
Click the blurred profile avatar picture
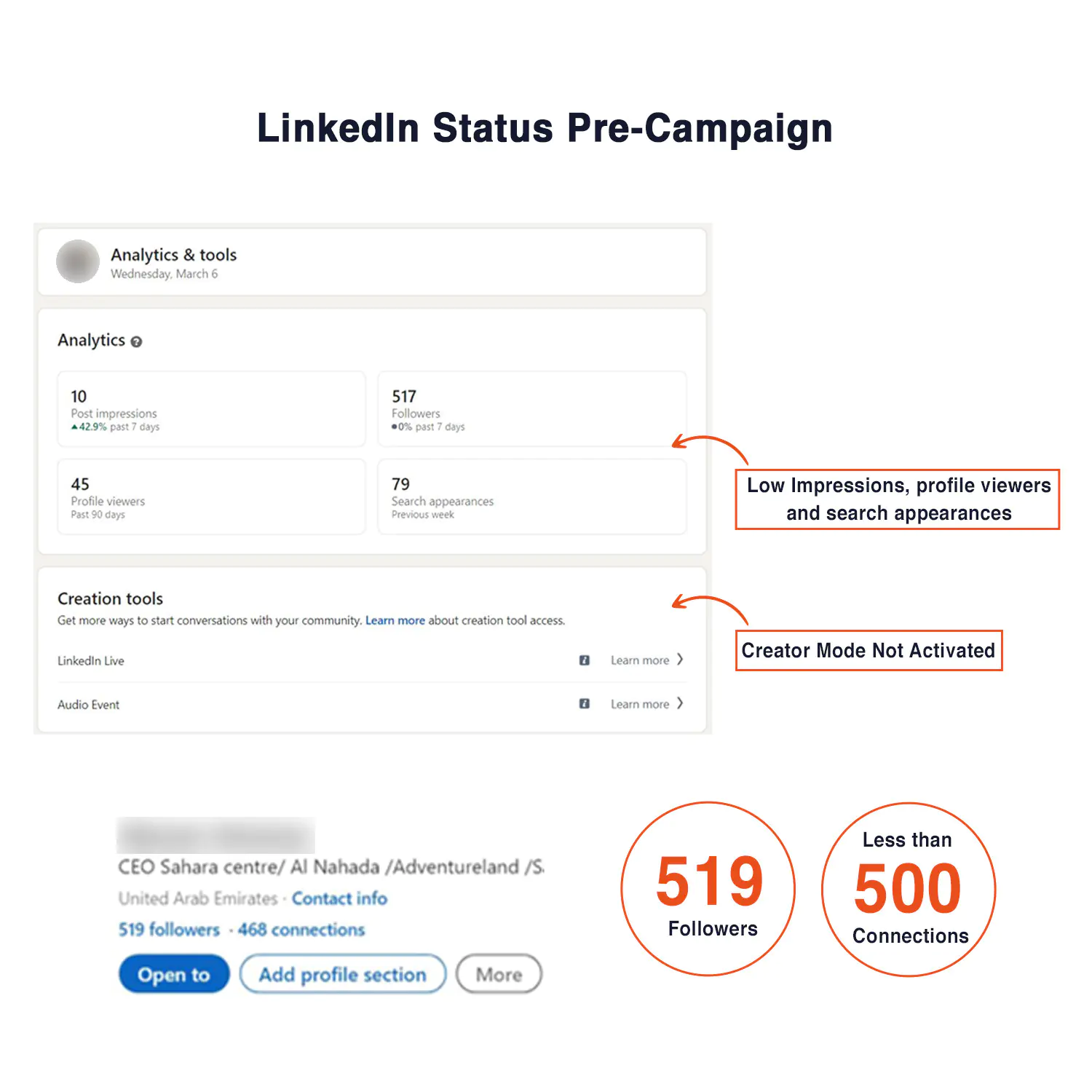tap(78, 261)
